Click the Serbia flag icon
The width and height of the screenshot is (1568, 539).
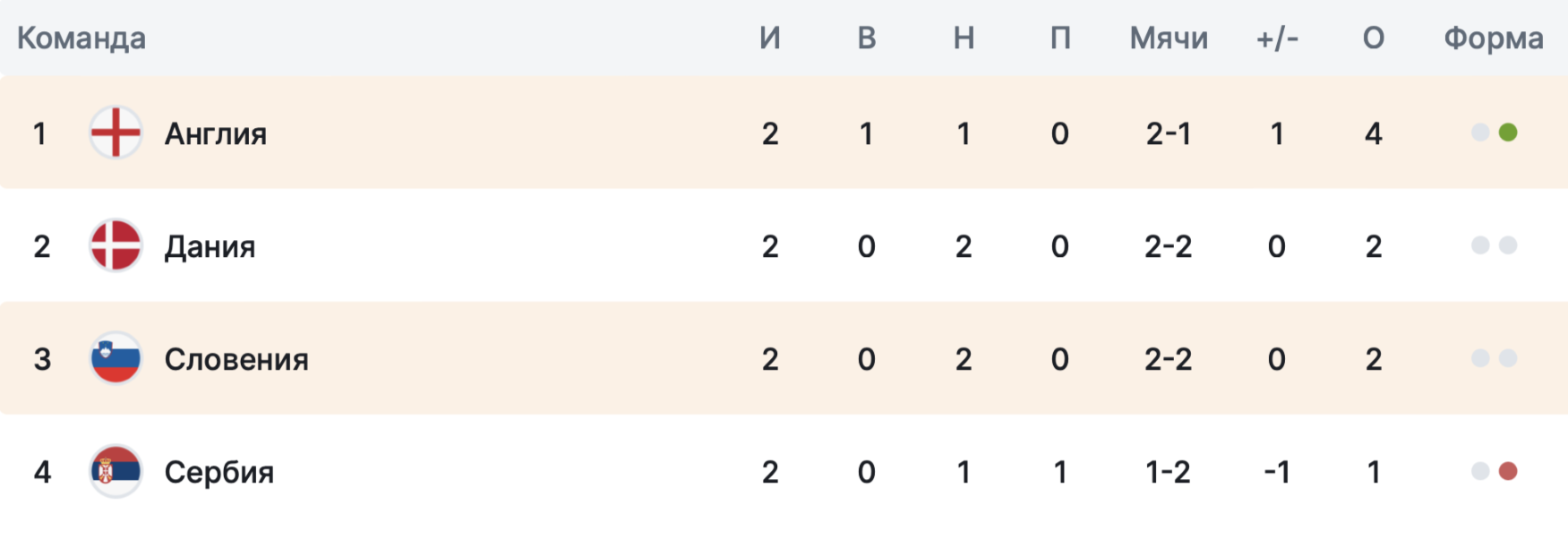coord(116,471)
